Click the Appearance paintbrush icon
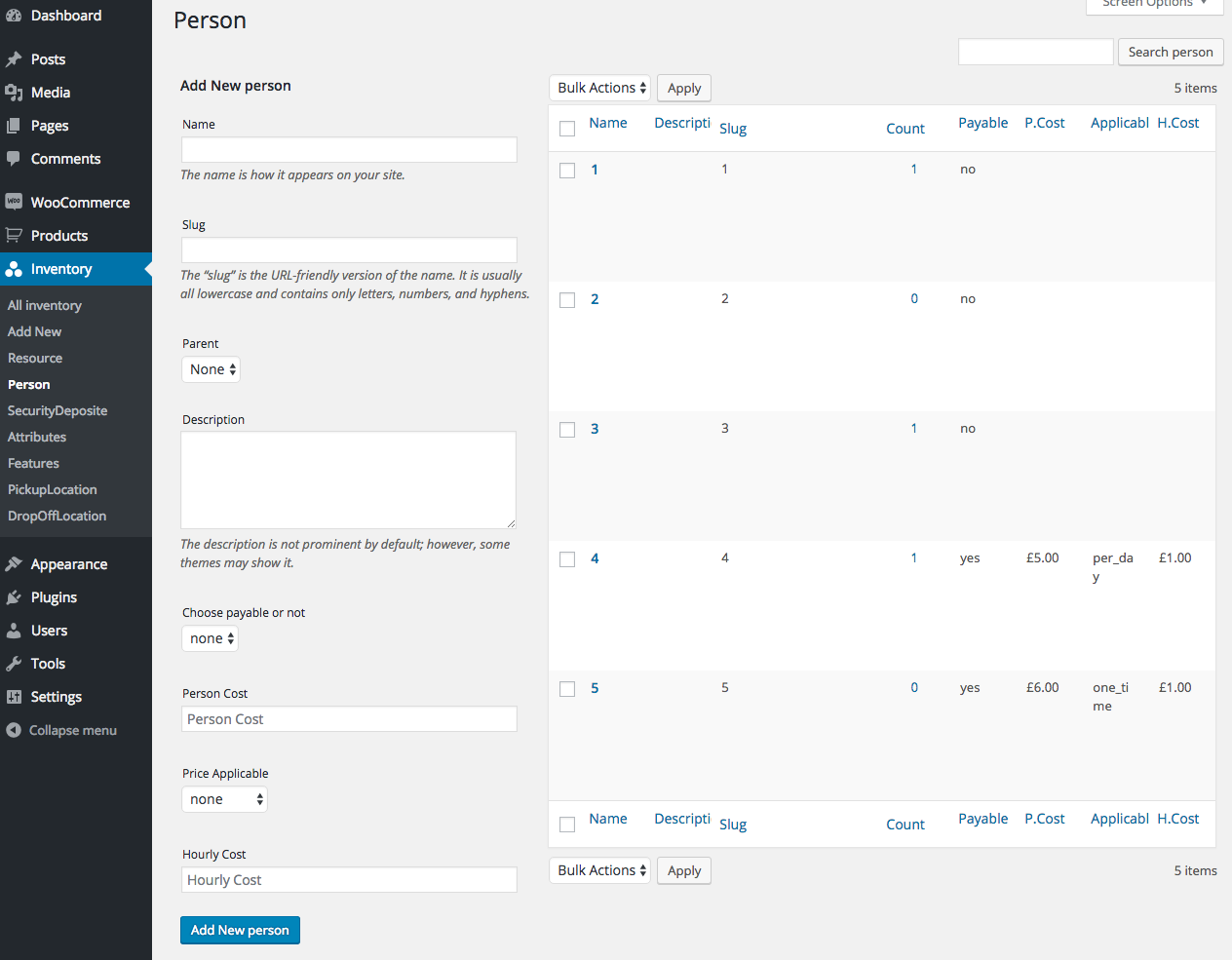 14,564
